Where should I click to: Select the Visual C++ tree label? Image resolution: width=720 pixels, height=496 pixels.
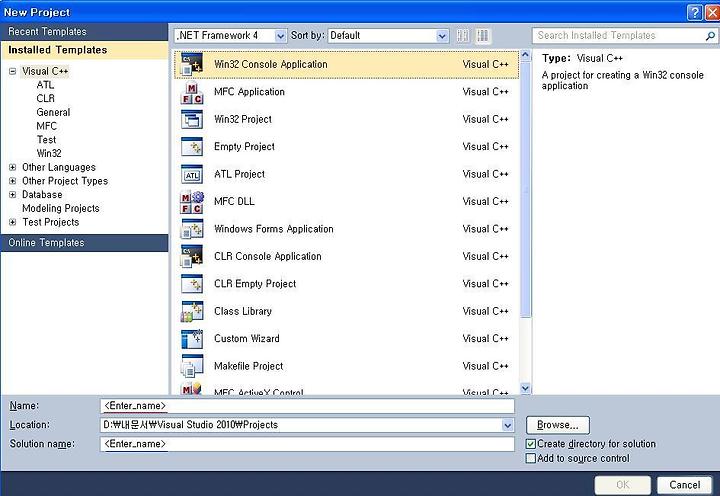pyautogui.click(x=45, y=71)
